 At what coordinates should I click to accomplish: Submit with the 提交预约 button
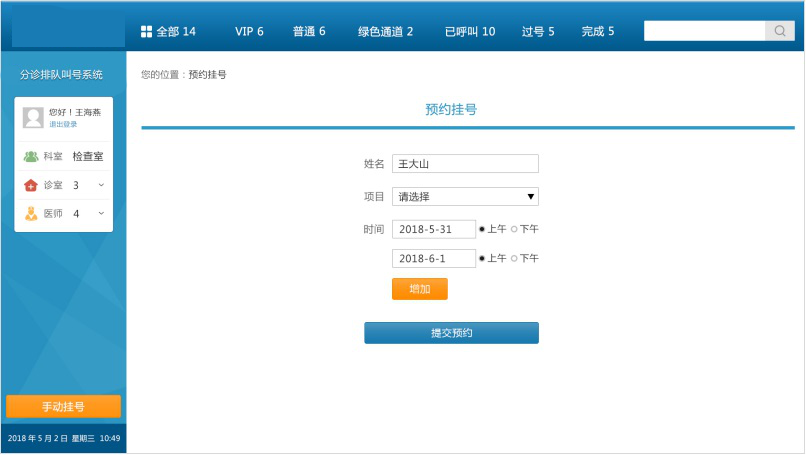coord(451,333)
